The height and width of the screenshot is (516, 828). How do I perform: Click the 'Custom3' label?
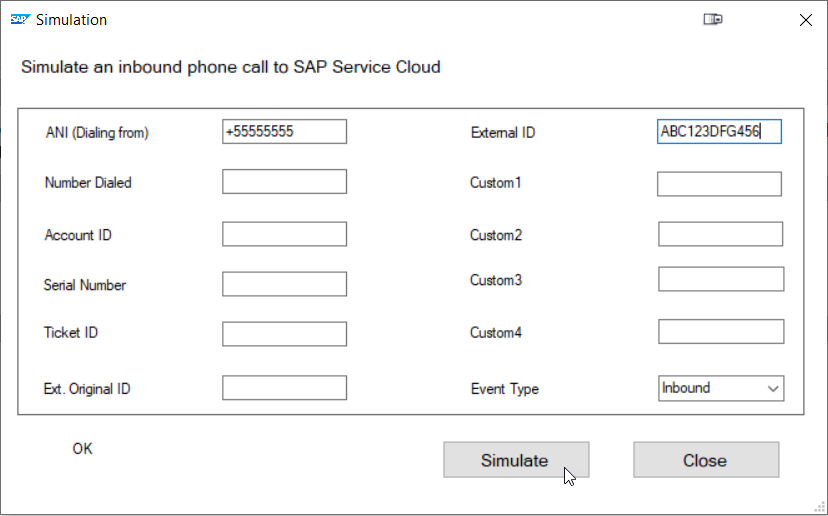(496, 280)
